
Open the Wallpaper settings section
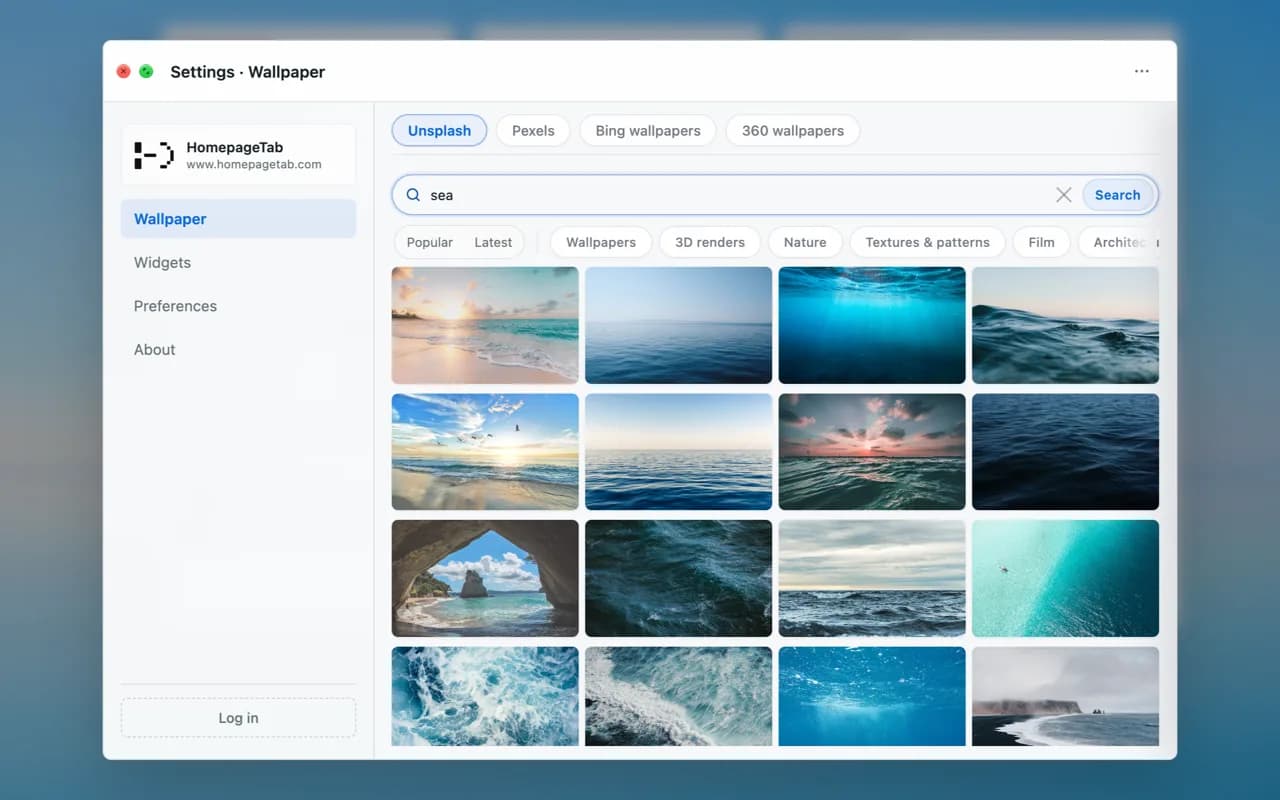coord(238,219)
